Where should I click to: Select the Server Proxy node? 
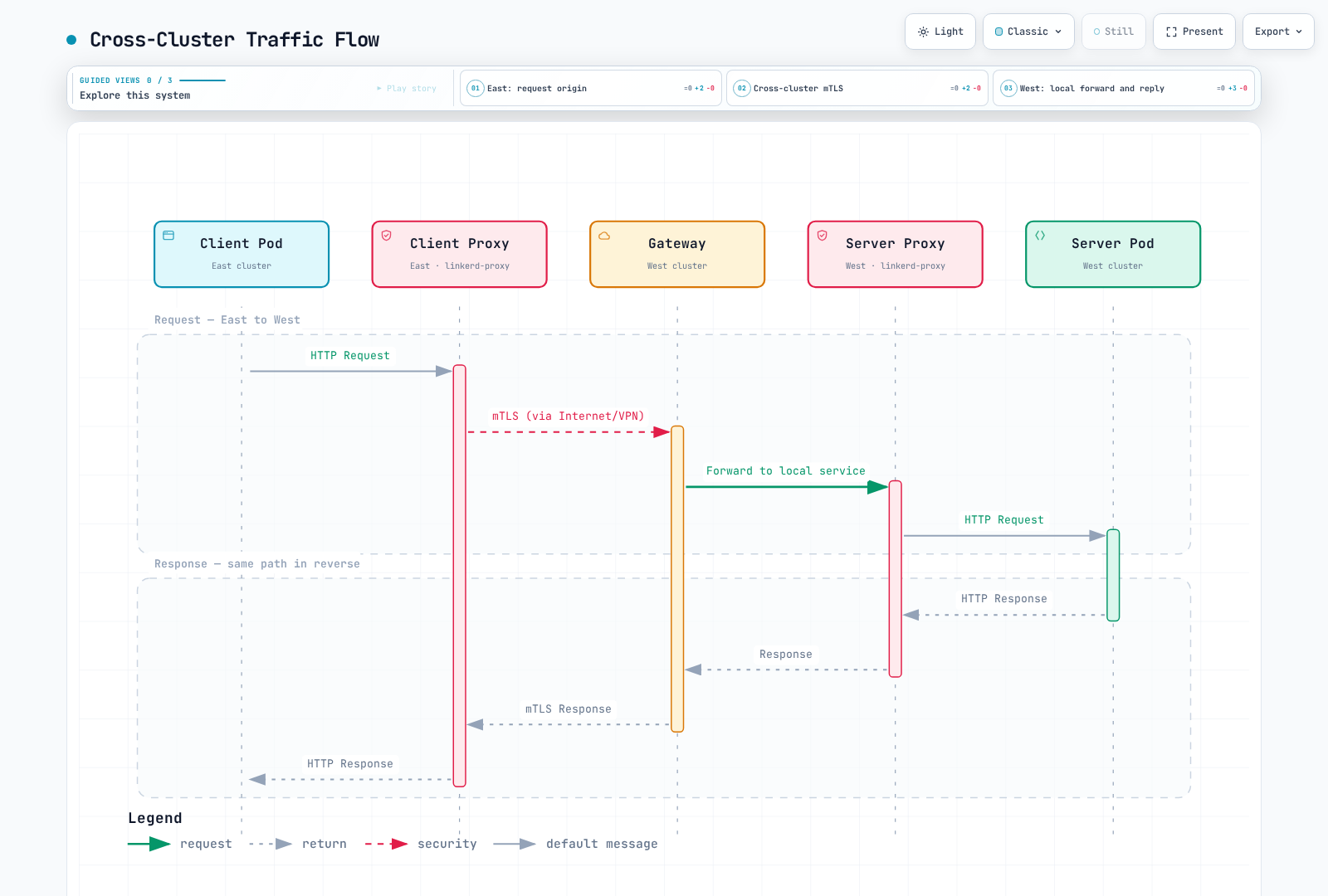coord(896,254)
